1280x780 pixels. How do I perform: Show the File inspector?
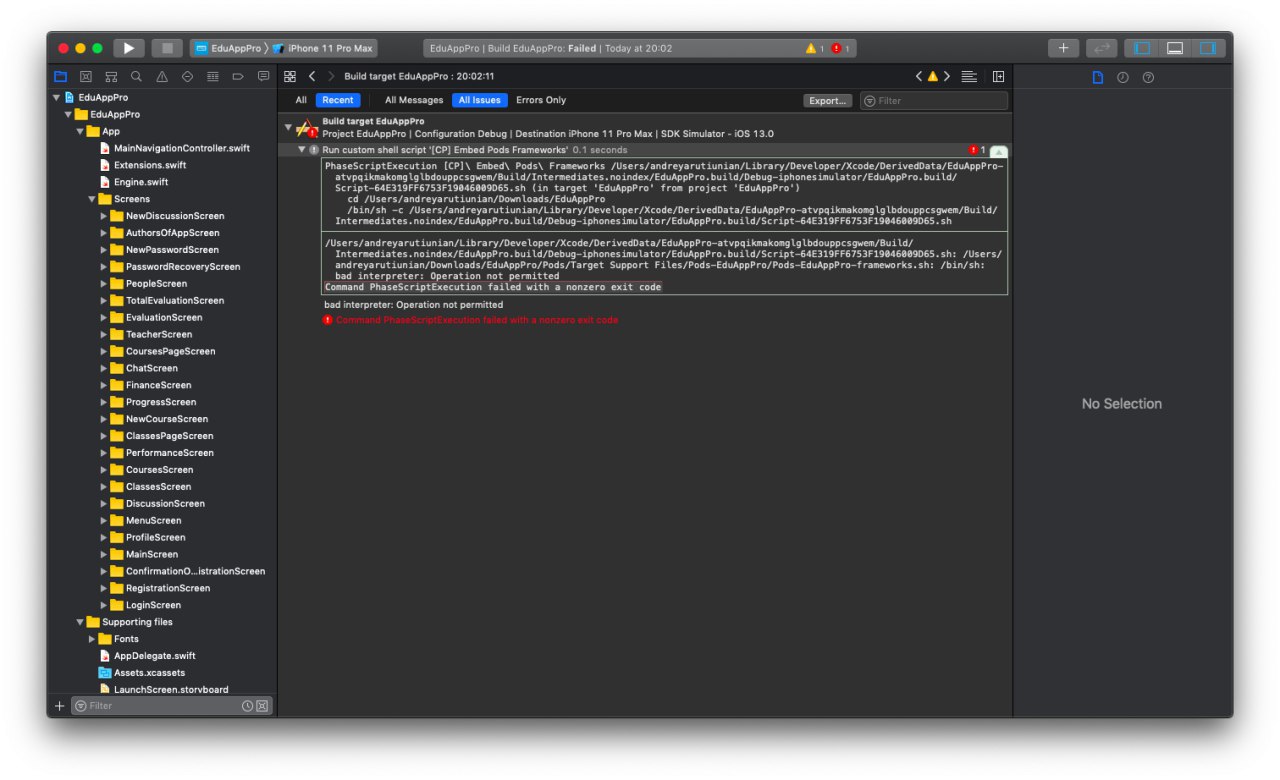point(1097,77)
